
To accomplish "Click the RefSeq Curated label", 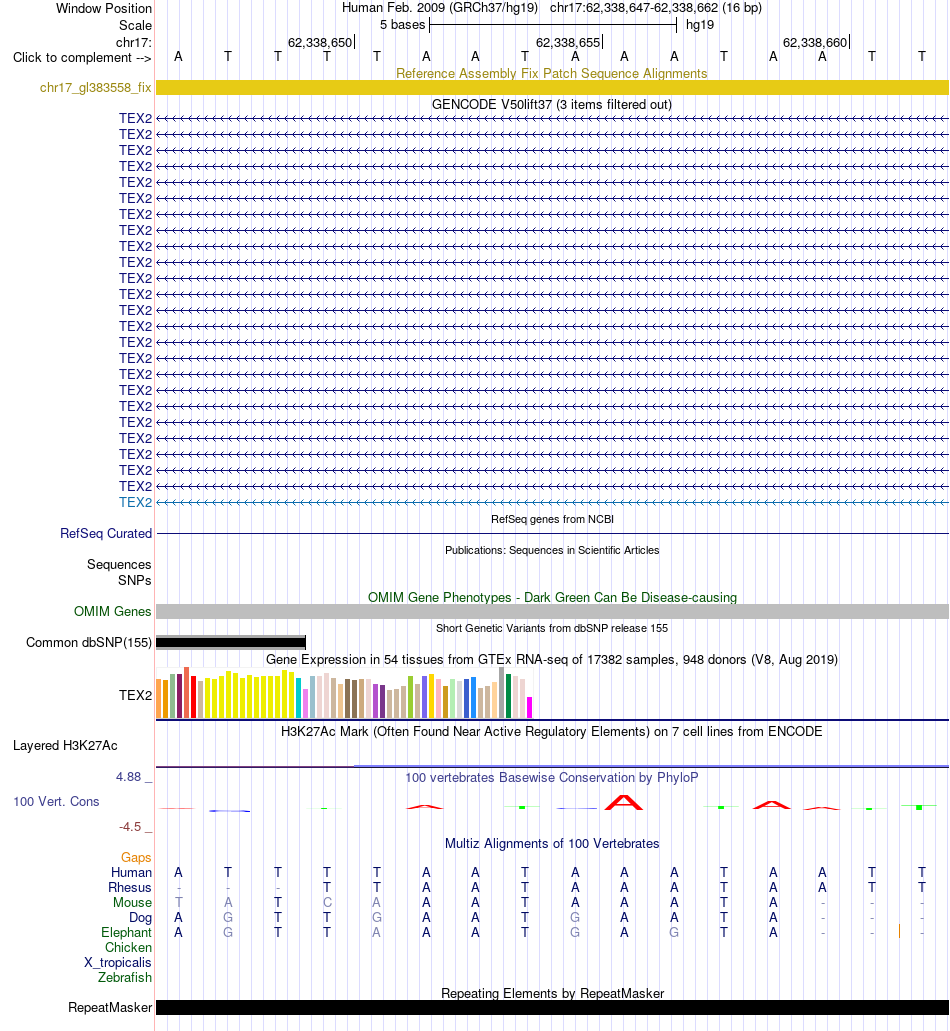I will [106, 533].
